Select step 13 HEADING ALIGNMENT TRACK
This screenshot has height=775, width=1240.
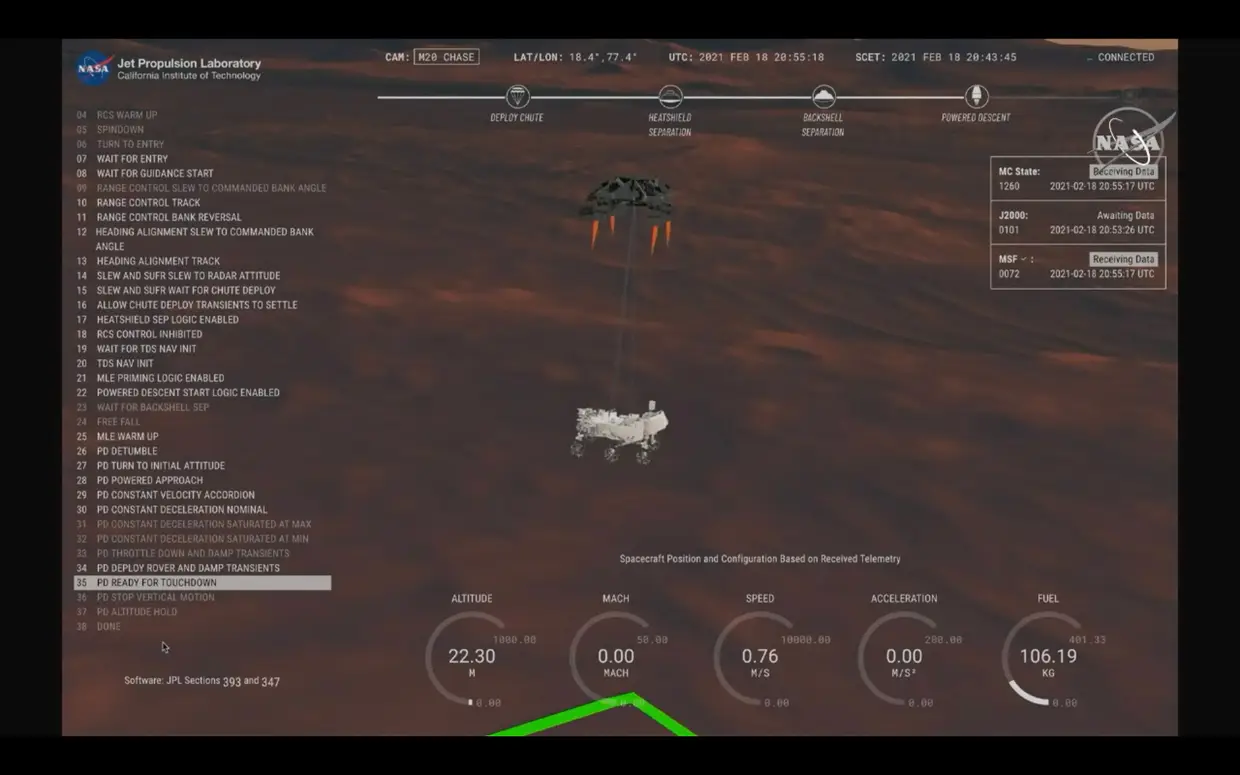(148, 261)
